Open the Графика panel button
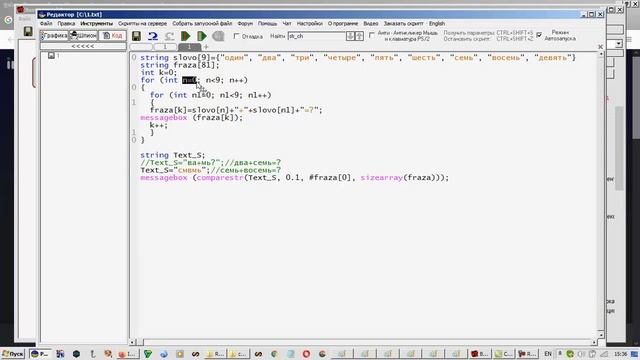The width and height of the screenshot is (640, 360). tap(54, 36)
